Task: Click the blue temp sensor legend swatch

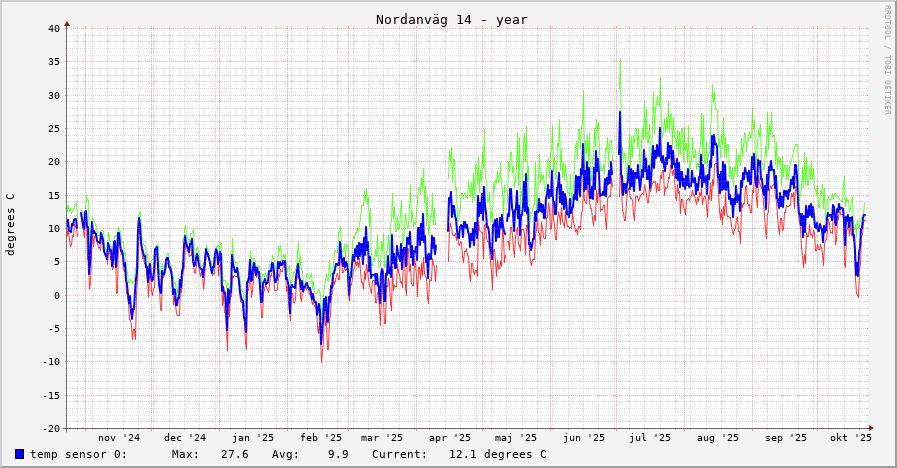Action: pyautogui.click(x=19, y=454)
